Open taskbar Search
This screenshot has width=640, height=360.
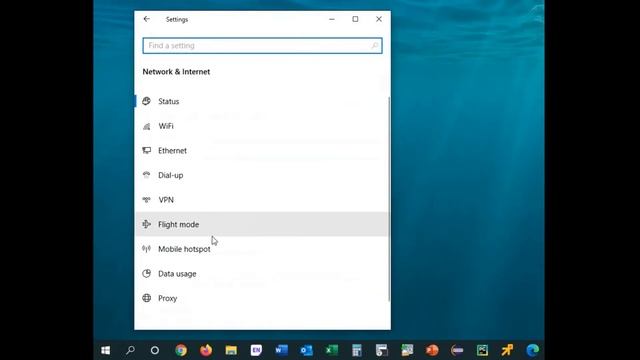pyautogui.click(x=130, y=350)
